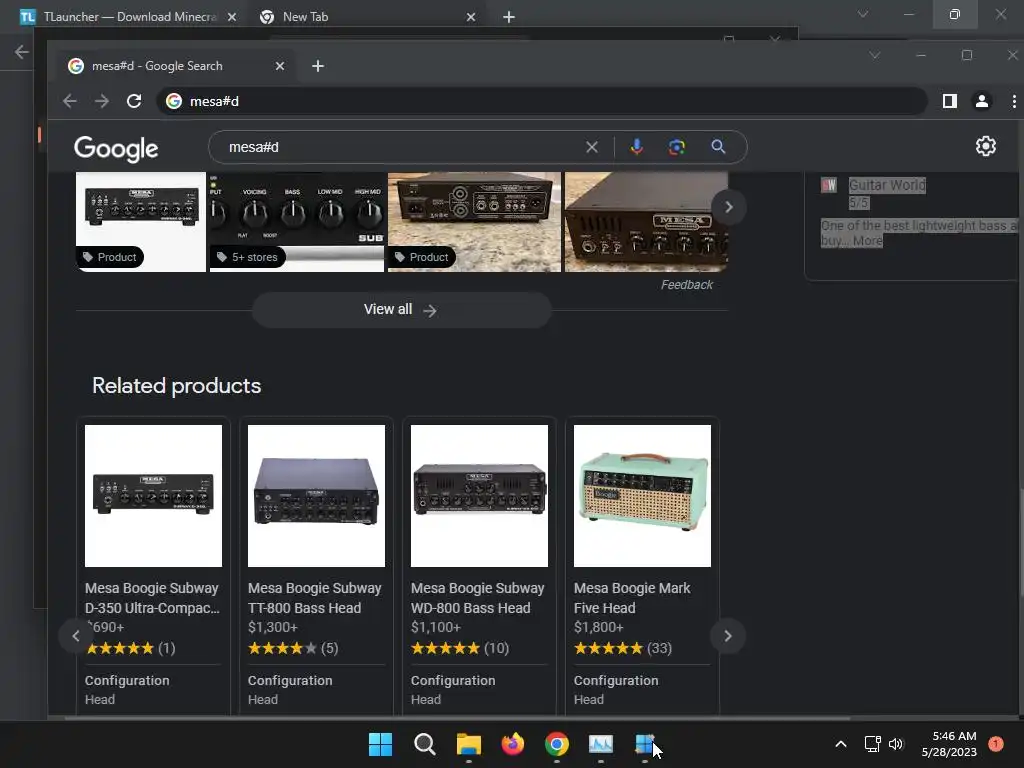This screenshot has width=1024, height=768.
Task: Open the clock showing 5:46 AM
Action: click(949, 744)
